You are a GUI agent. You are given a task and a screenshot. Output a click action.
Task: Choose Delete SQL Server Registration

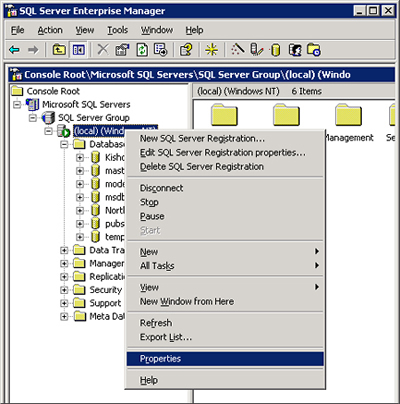click(225, 167)
